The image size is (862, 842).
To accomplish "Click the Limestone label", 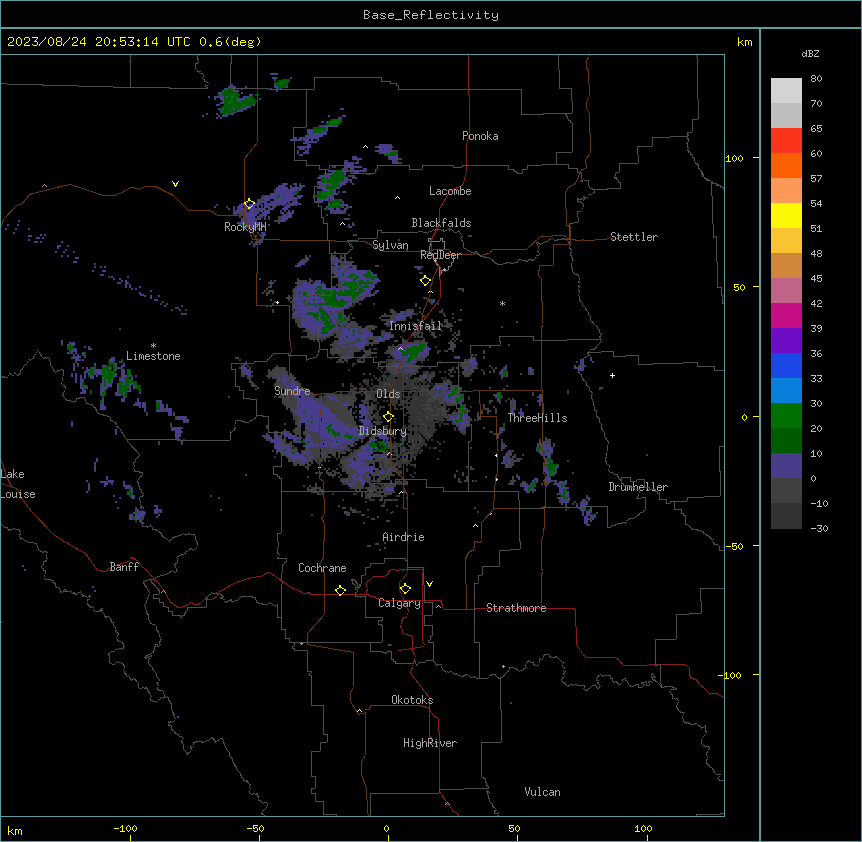I will pyautogui.click(x=153, y=356).
